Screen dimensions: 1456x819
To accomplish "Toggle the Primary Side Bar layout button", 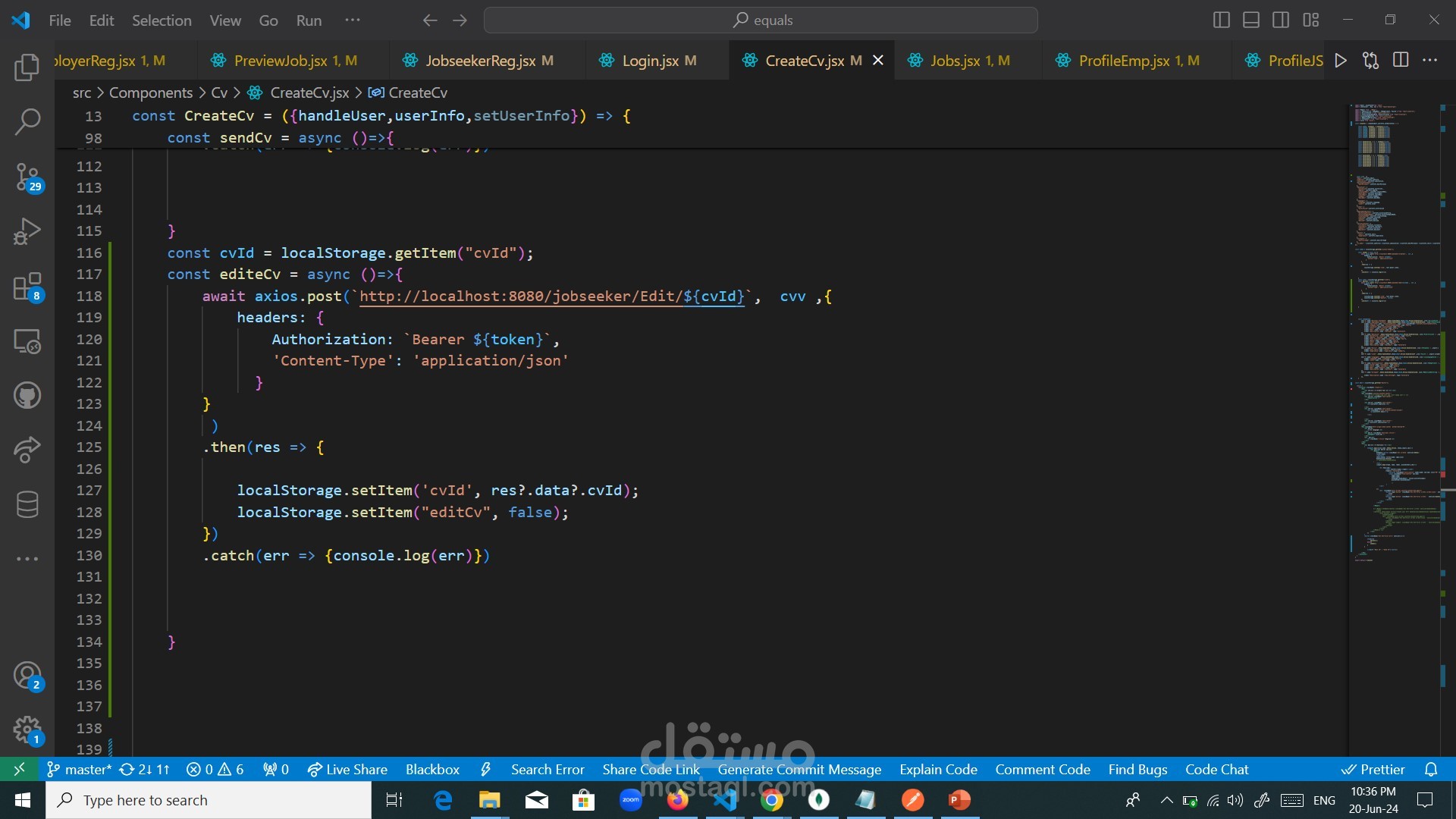I will (x=1221, y=20).
